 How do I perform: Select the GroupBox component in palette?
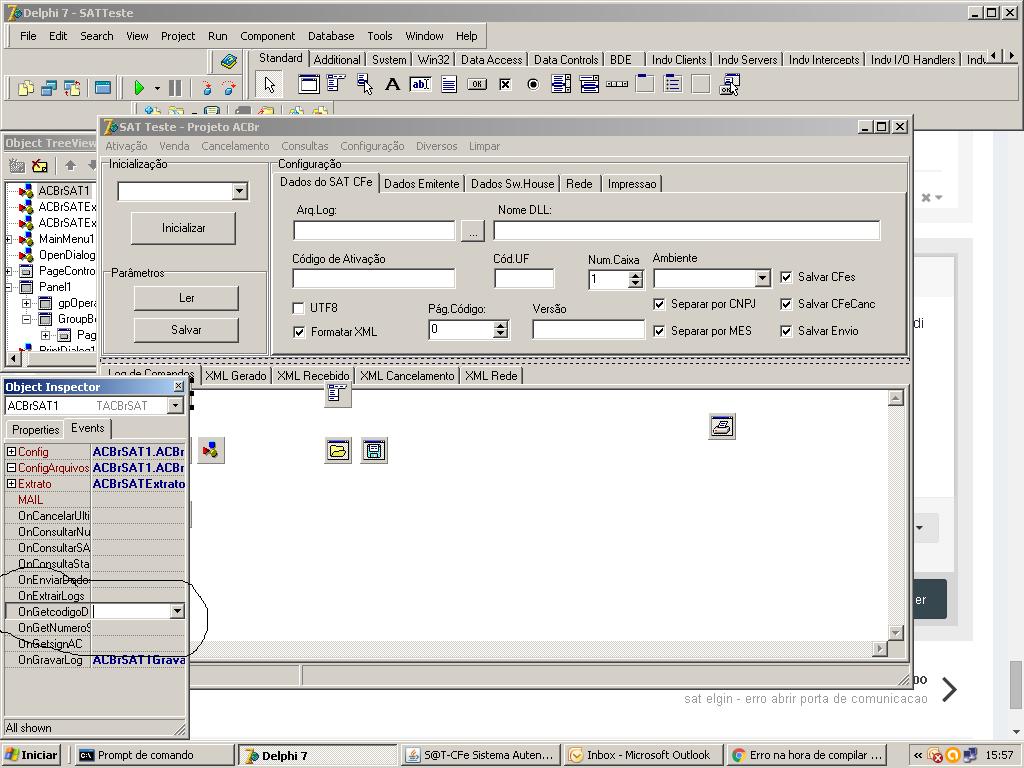(645, 84)
